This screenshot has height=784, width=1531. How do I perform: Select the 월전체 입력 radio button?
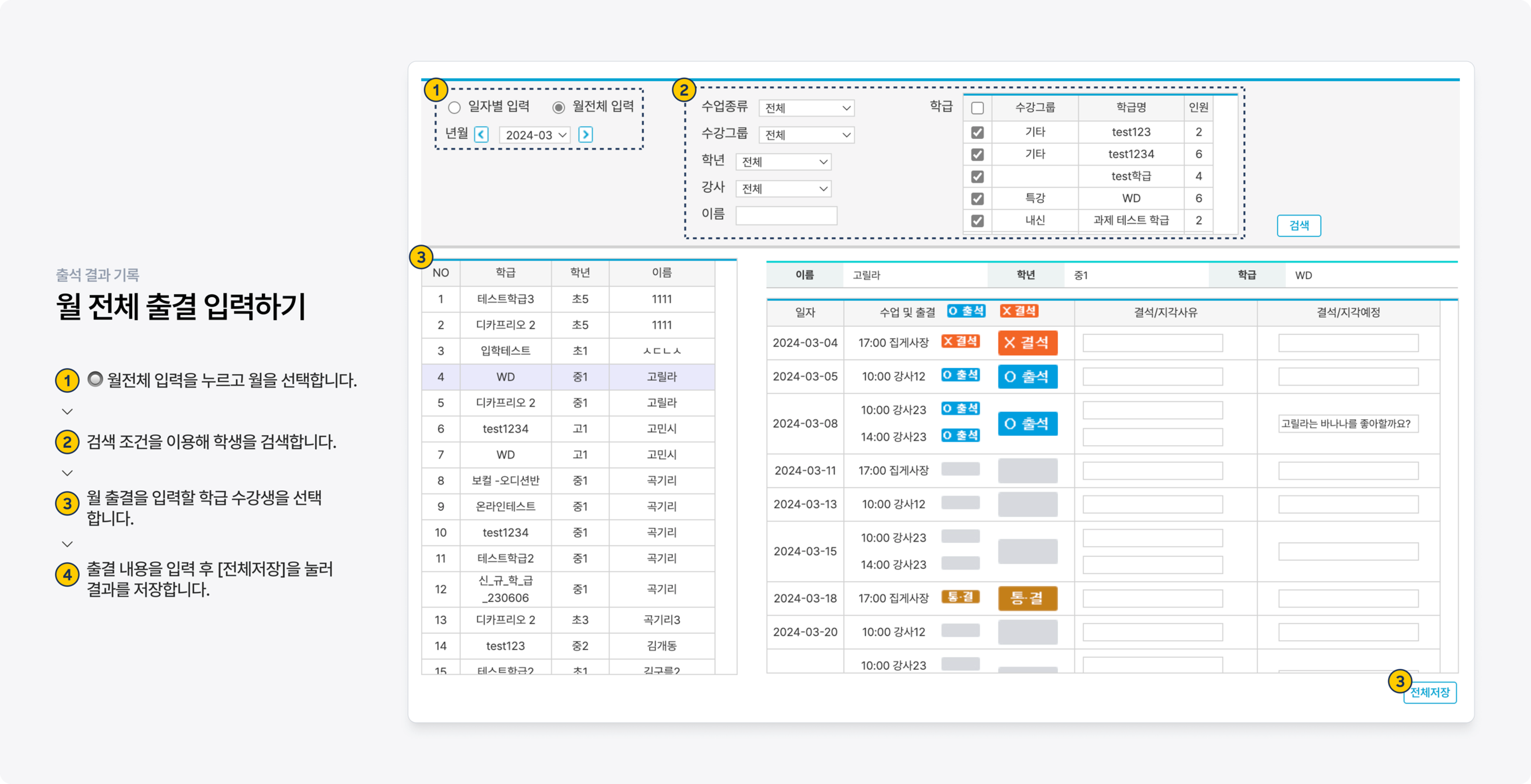pos(559,108)
